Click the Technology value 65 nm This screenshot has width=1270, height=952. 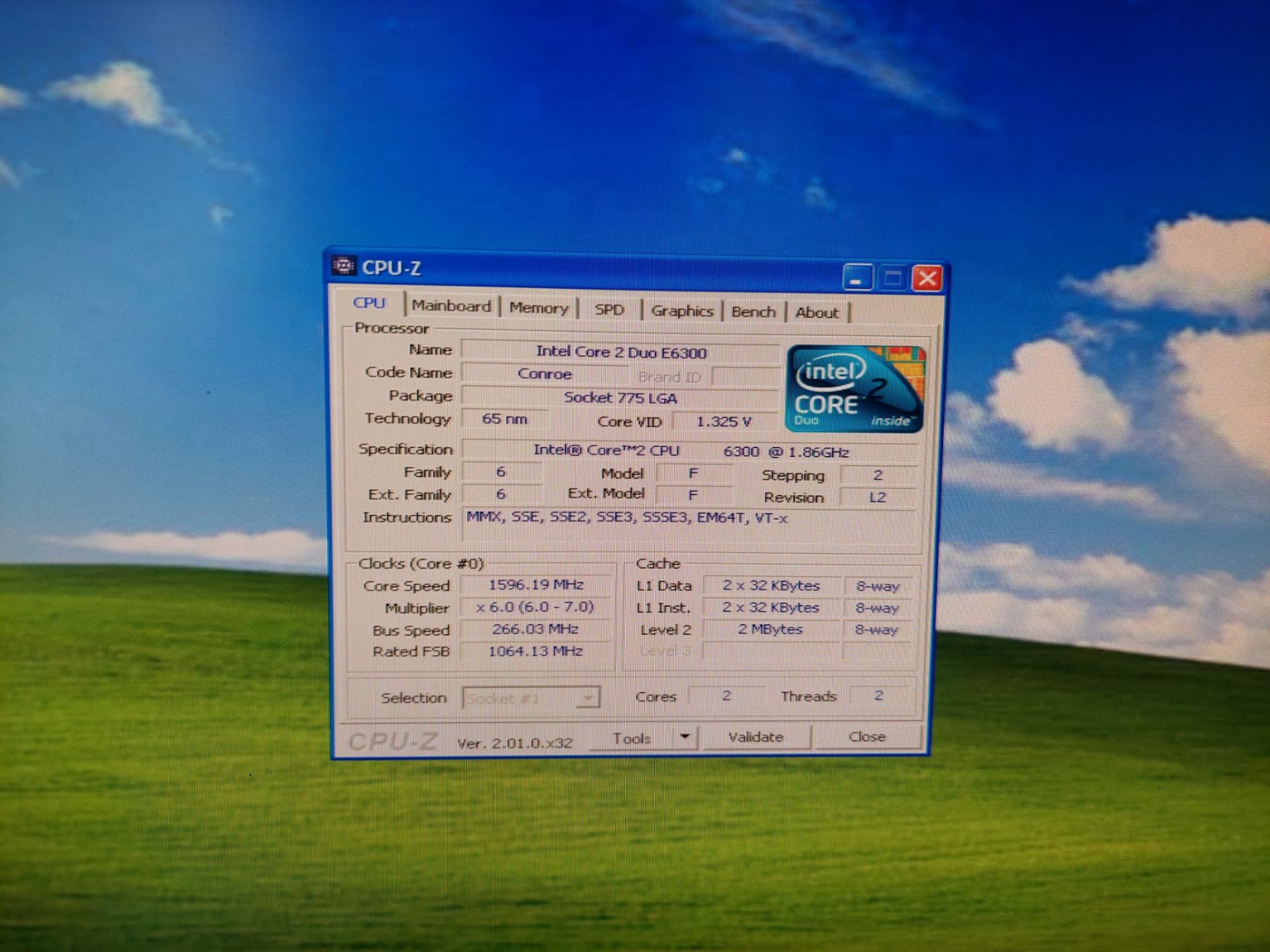point(505,418)
